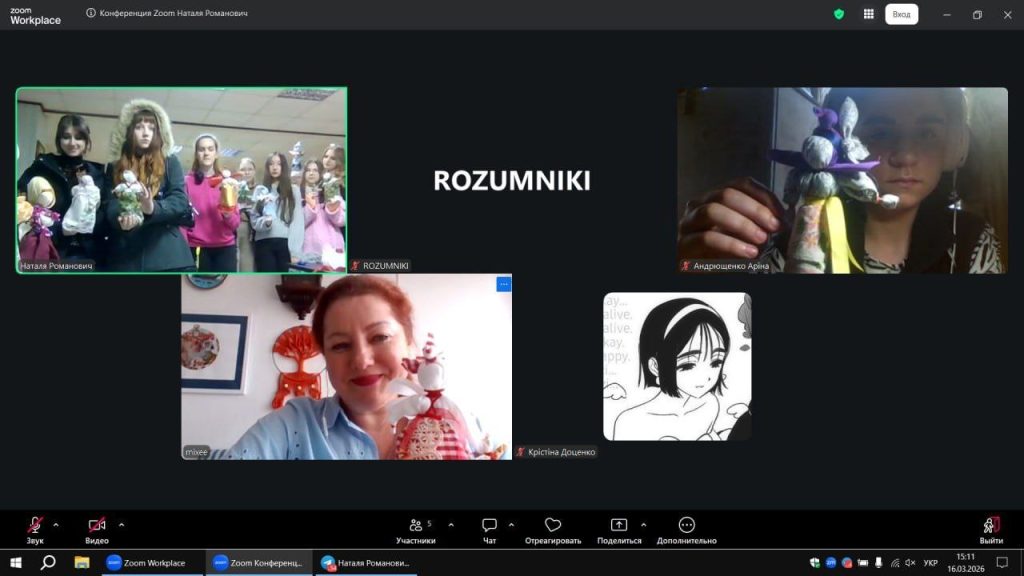The height and width of the screenshot is (576, 1024).
Task: Switch to Zoom Workplace in the taskbar
Action: point(146,563)
